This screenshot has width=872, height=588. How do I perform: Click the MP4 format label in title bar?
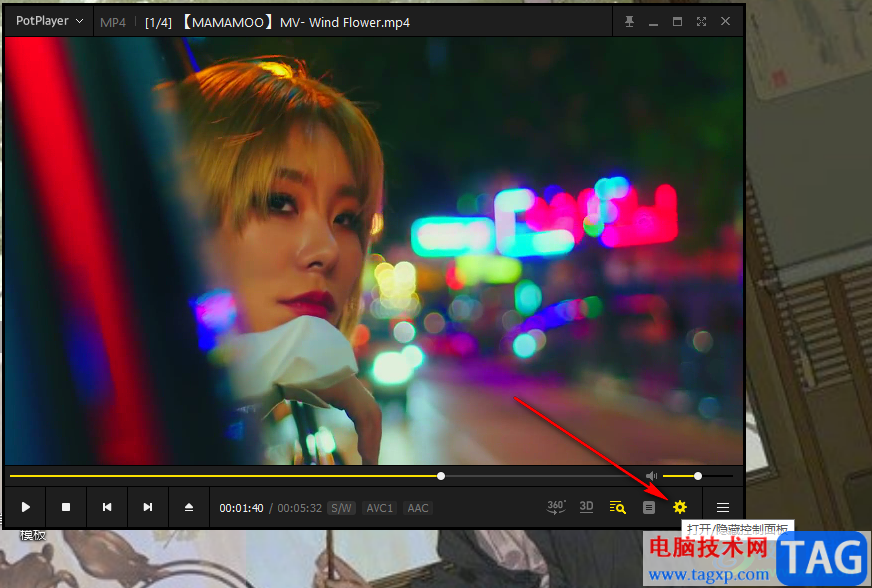[x=113, y=23]
